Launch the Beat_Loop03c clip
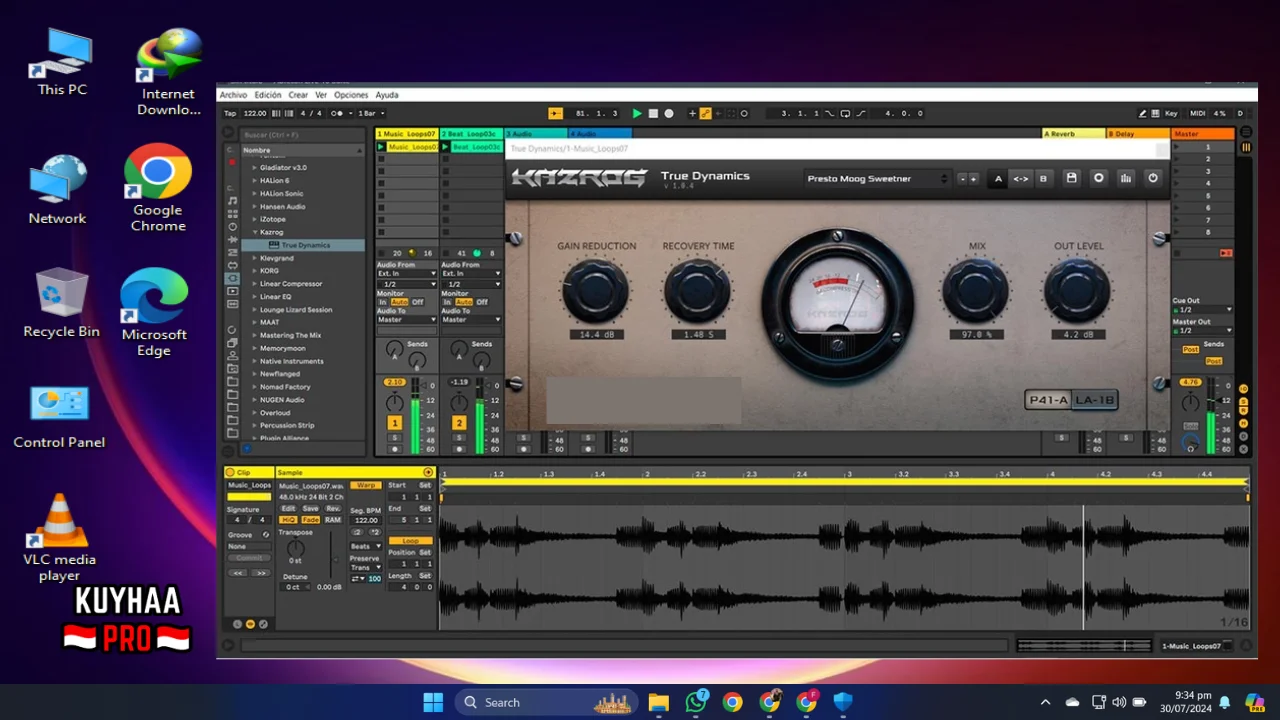Viewport: 1280px width, 720px height. (x=445, y=147)
